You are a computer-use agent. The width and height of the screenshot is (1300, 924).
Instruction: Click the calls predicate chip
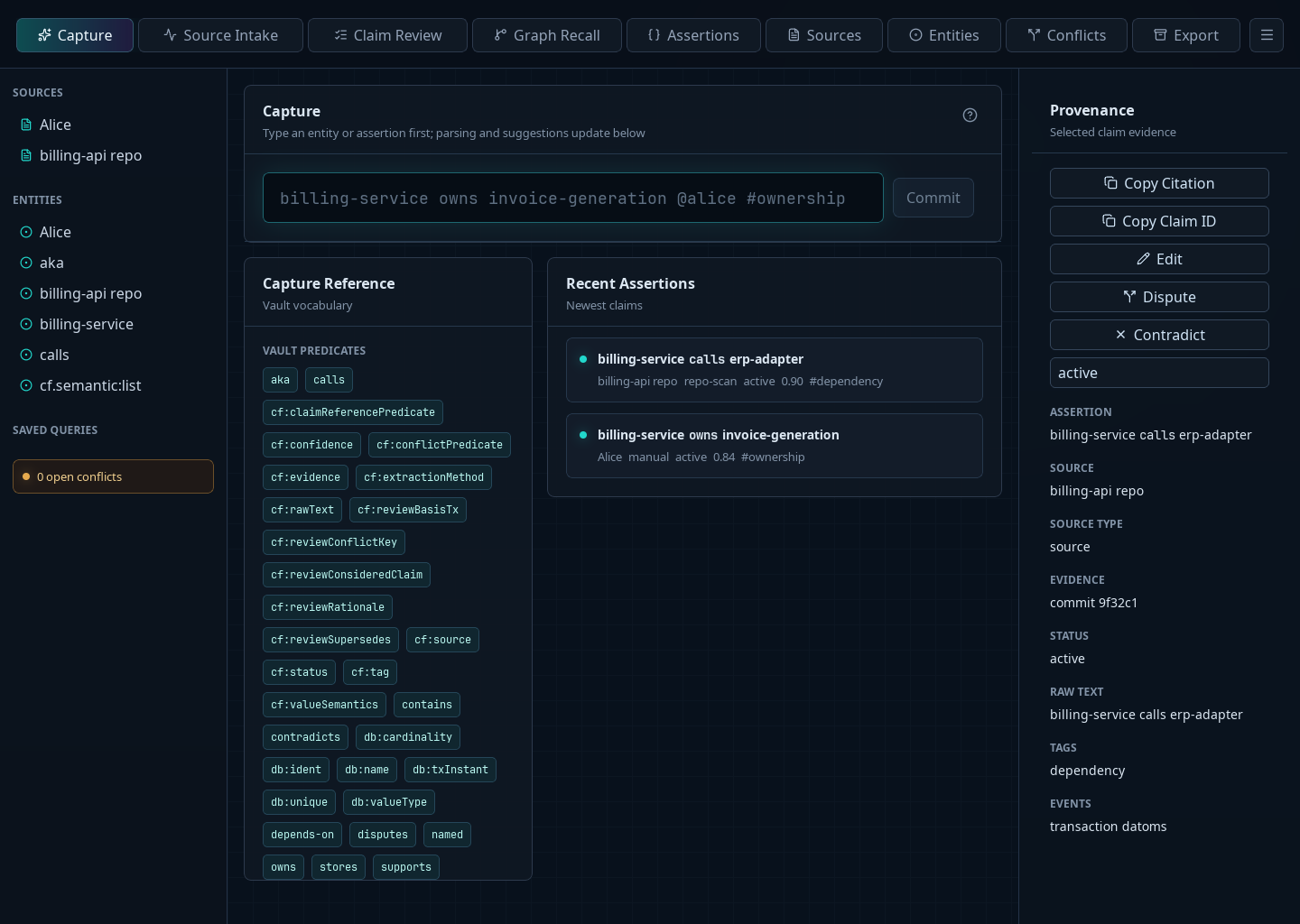[329, 380]
